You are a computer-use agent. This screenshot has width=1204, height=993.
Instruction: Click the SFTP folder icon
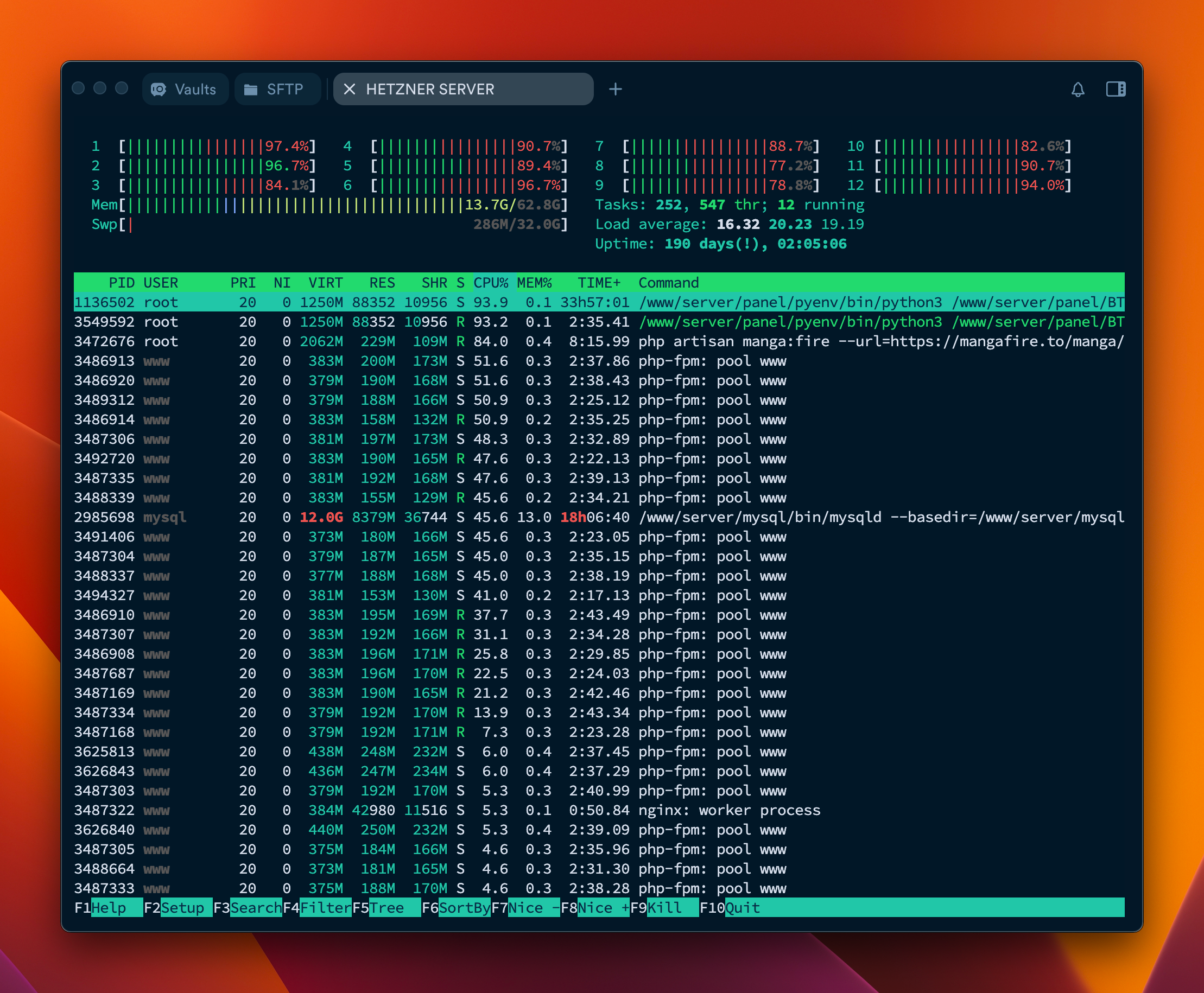(251, 90)
